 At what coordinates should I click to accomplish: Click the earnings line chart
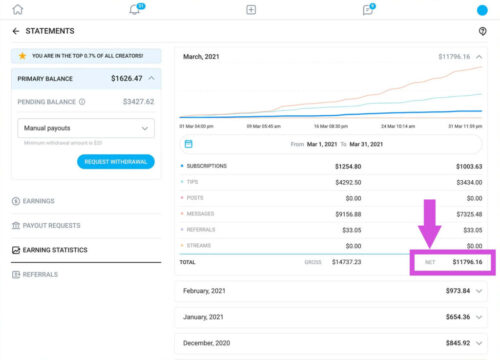click(331, 92)
